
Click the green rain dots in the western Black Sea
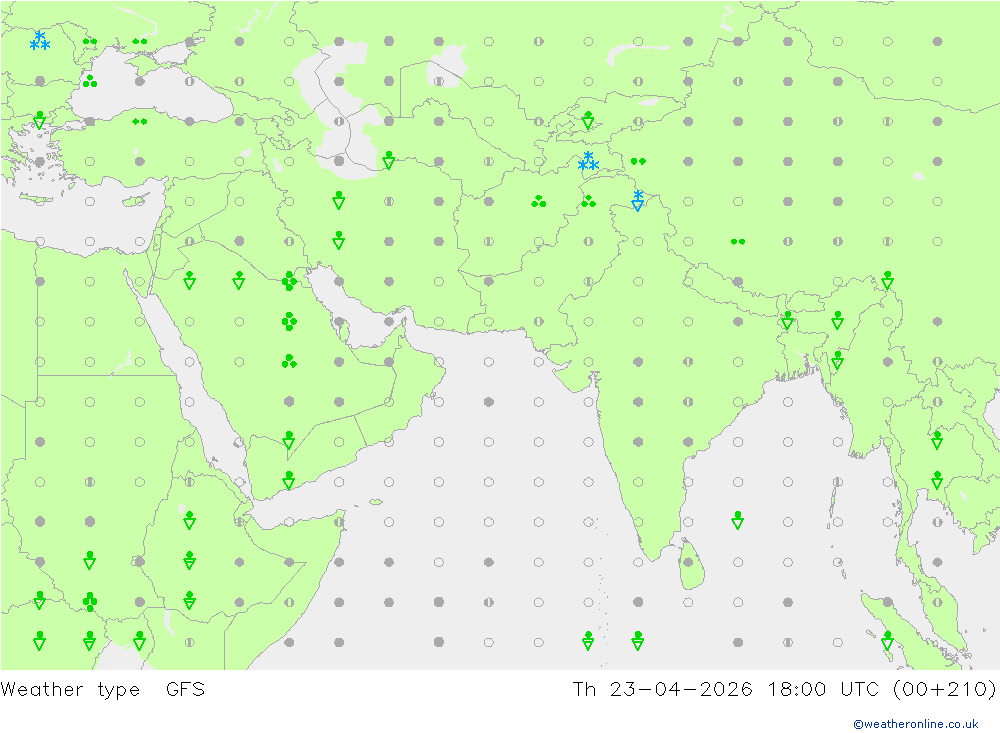pyautogui.click(x=90, y=81)
